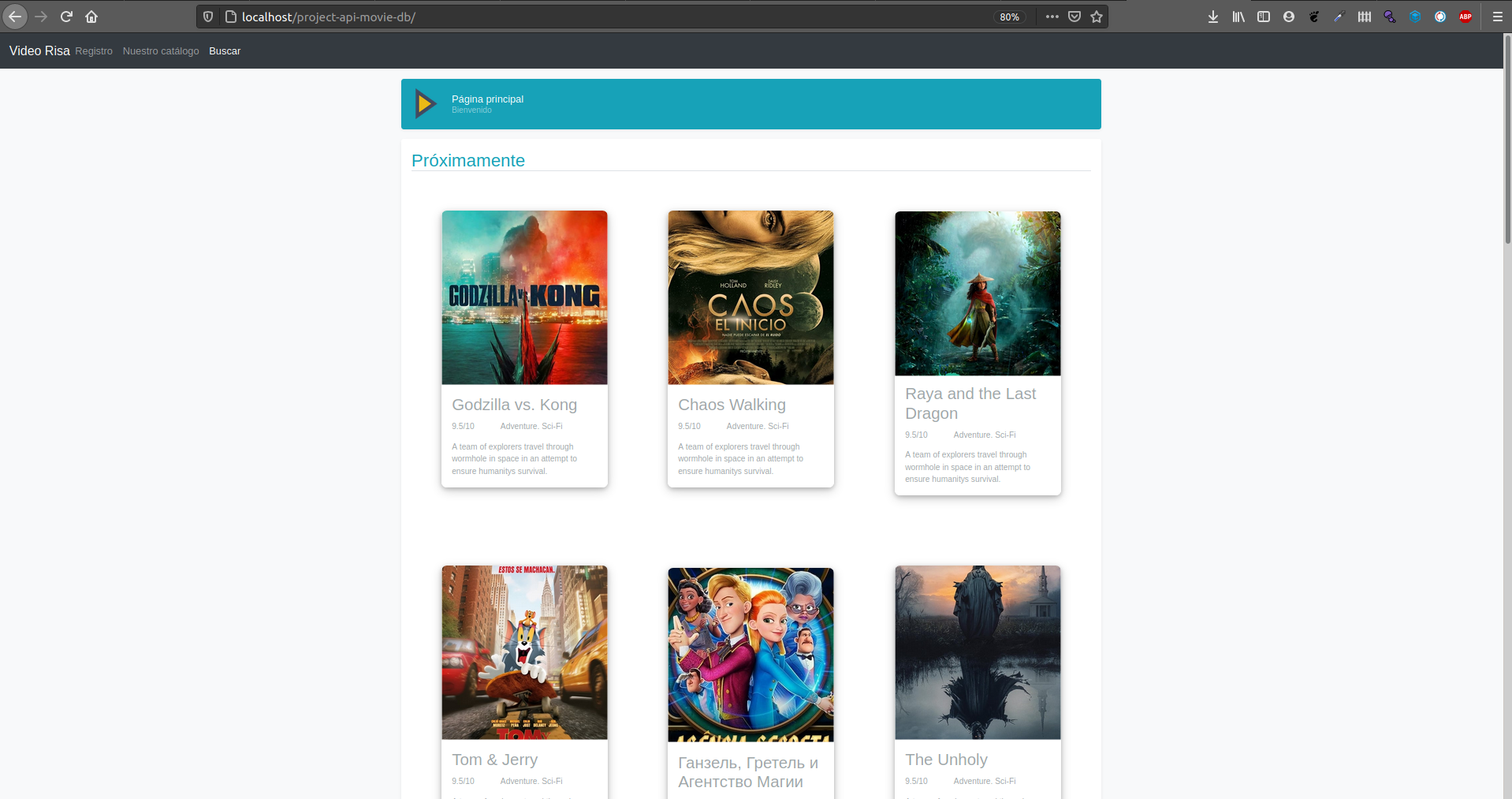The height and width of the screenshot is (799, 1512).
Task: Click the blue cube extension icon
Action: pyautogui.click(x=1415, y=17)
